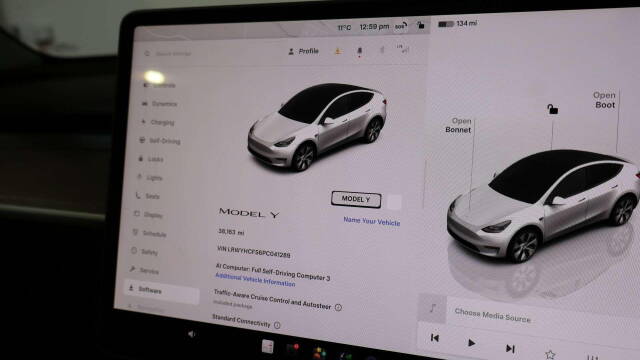Screen dimensions: 640x360
Task: Show info for Traffic-Aware Cruise Control and Autosteer
Action: point(338,307)
